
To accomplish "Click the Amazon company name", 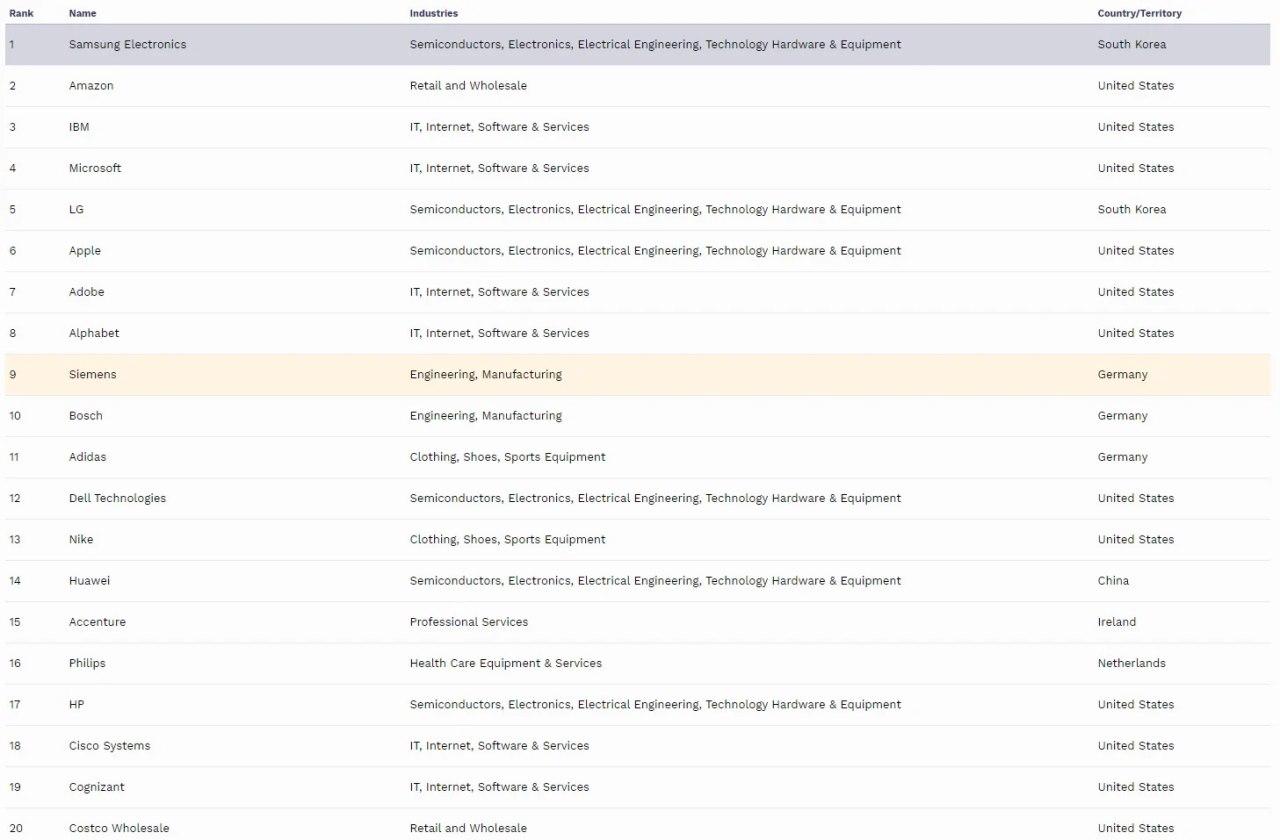I will (x=91, y=86).
